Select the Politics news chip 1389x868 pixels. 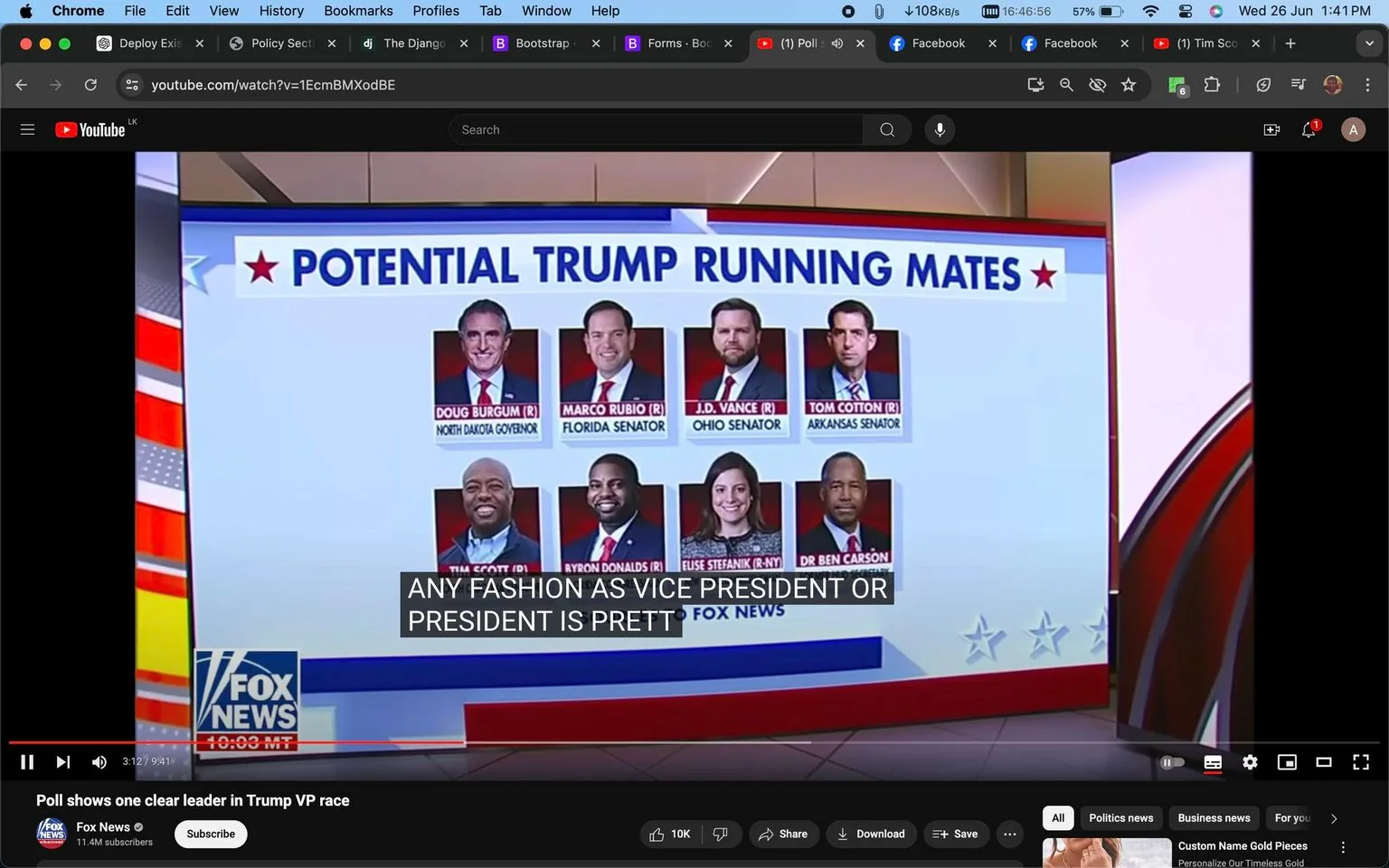pyautogui.click(x=1120, y=817)
